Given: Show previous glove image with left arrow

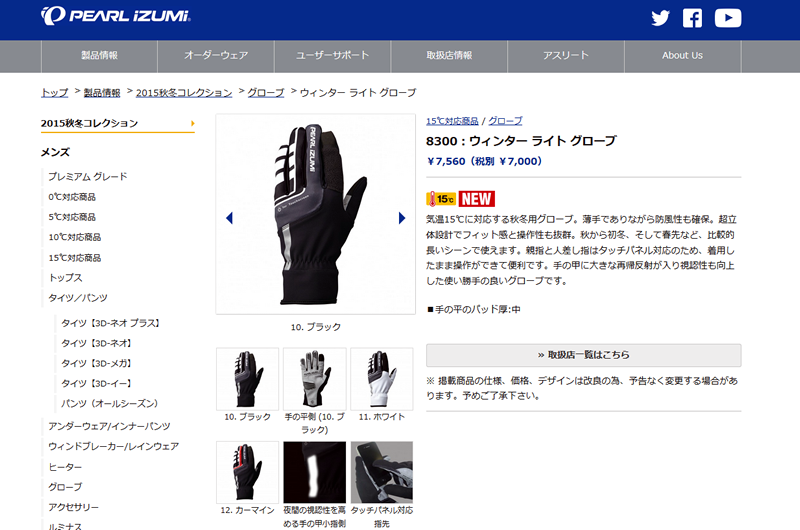Looking at the screenshot, I should point(229,218).
